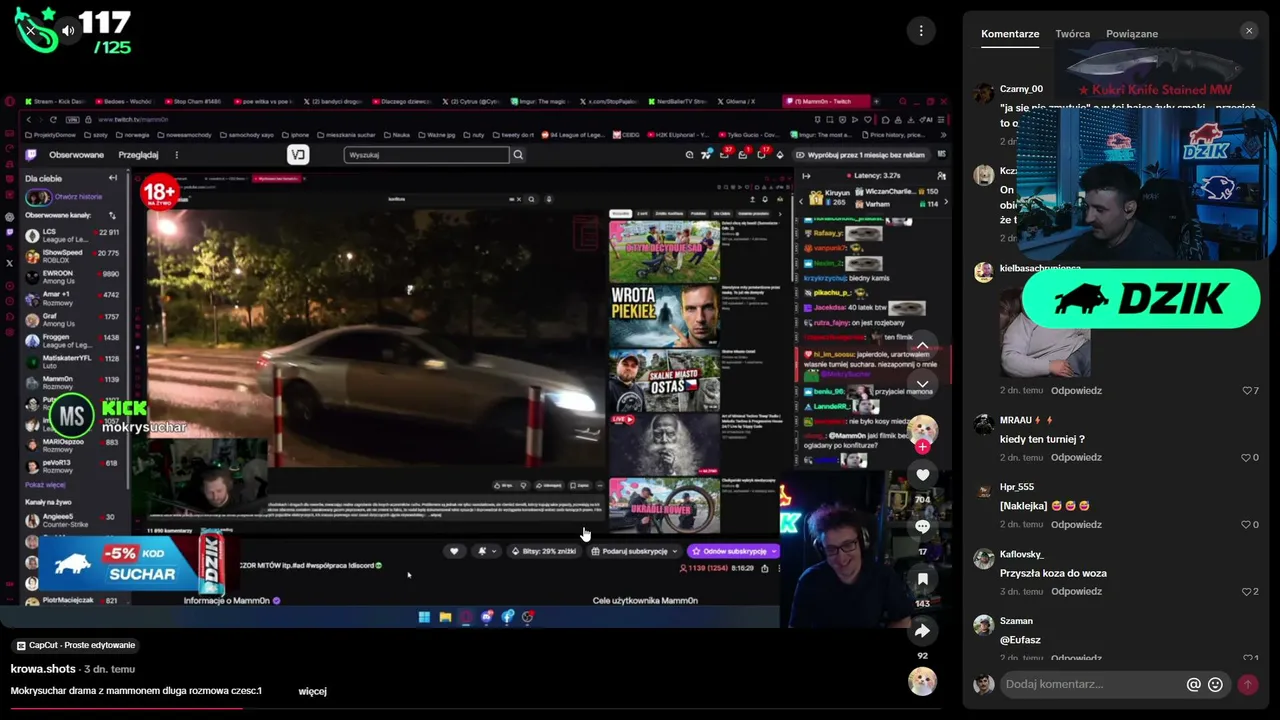
Task: Seek using the video progress bar
Action: click(475, 708)
